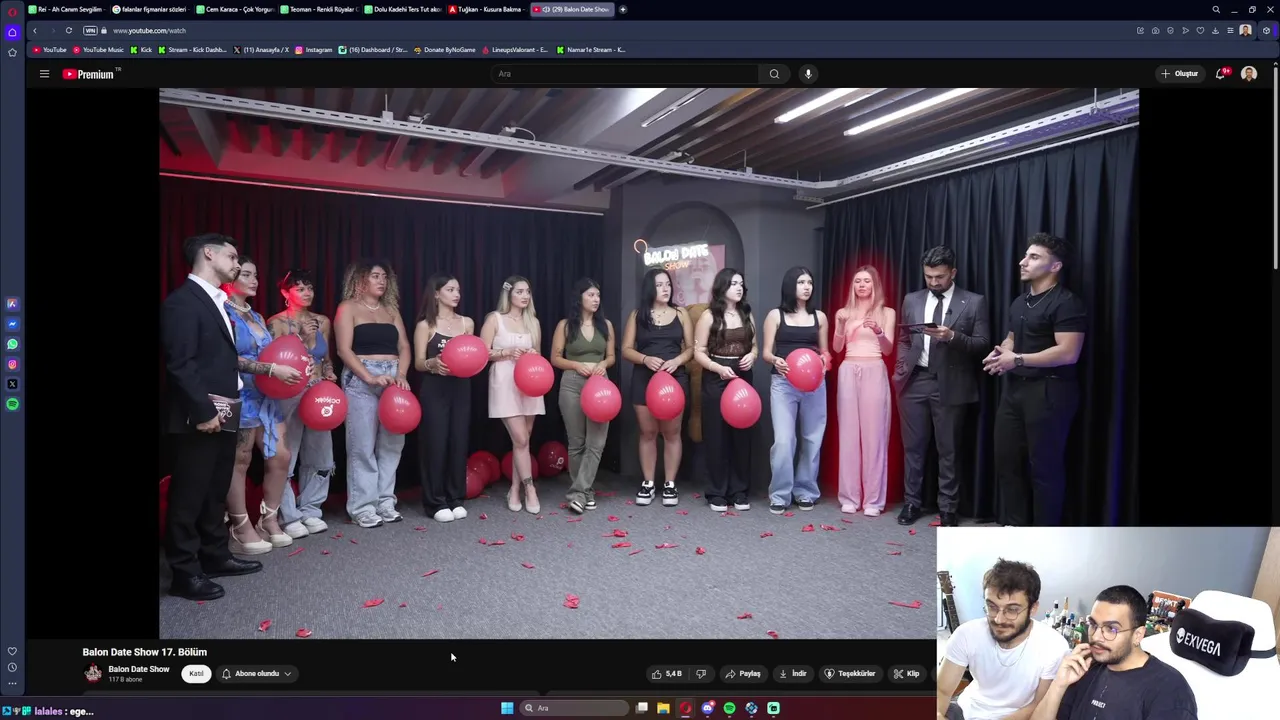The image size is (1280, 720).
Task: Open YouTube notifications bell
Action: pos(1221,74)
